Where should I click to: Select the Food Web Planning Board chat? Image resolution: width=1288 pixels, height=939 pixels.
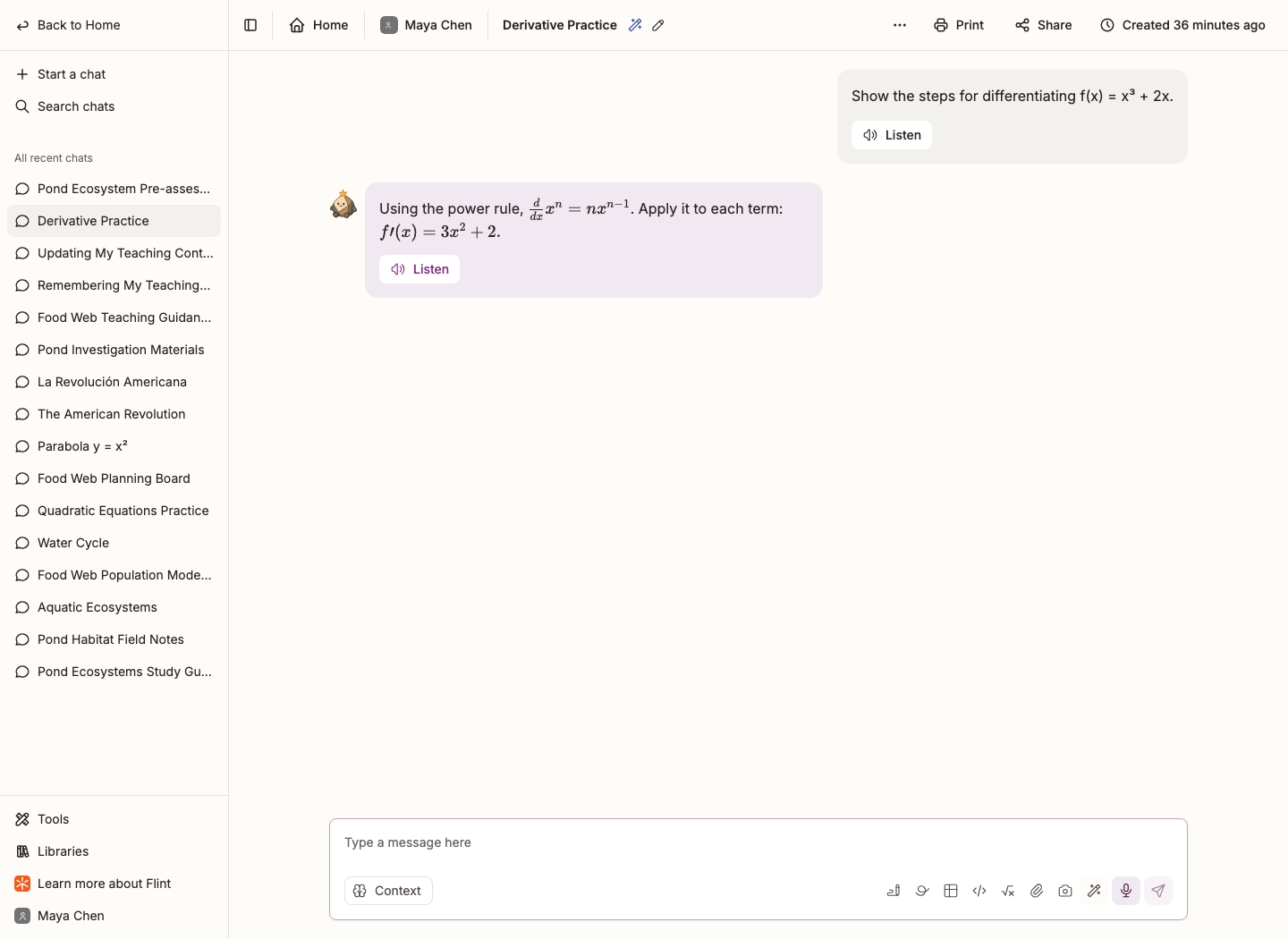[x=114, y=478]
